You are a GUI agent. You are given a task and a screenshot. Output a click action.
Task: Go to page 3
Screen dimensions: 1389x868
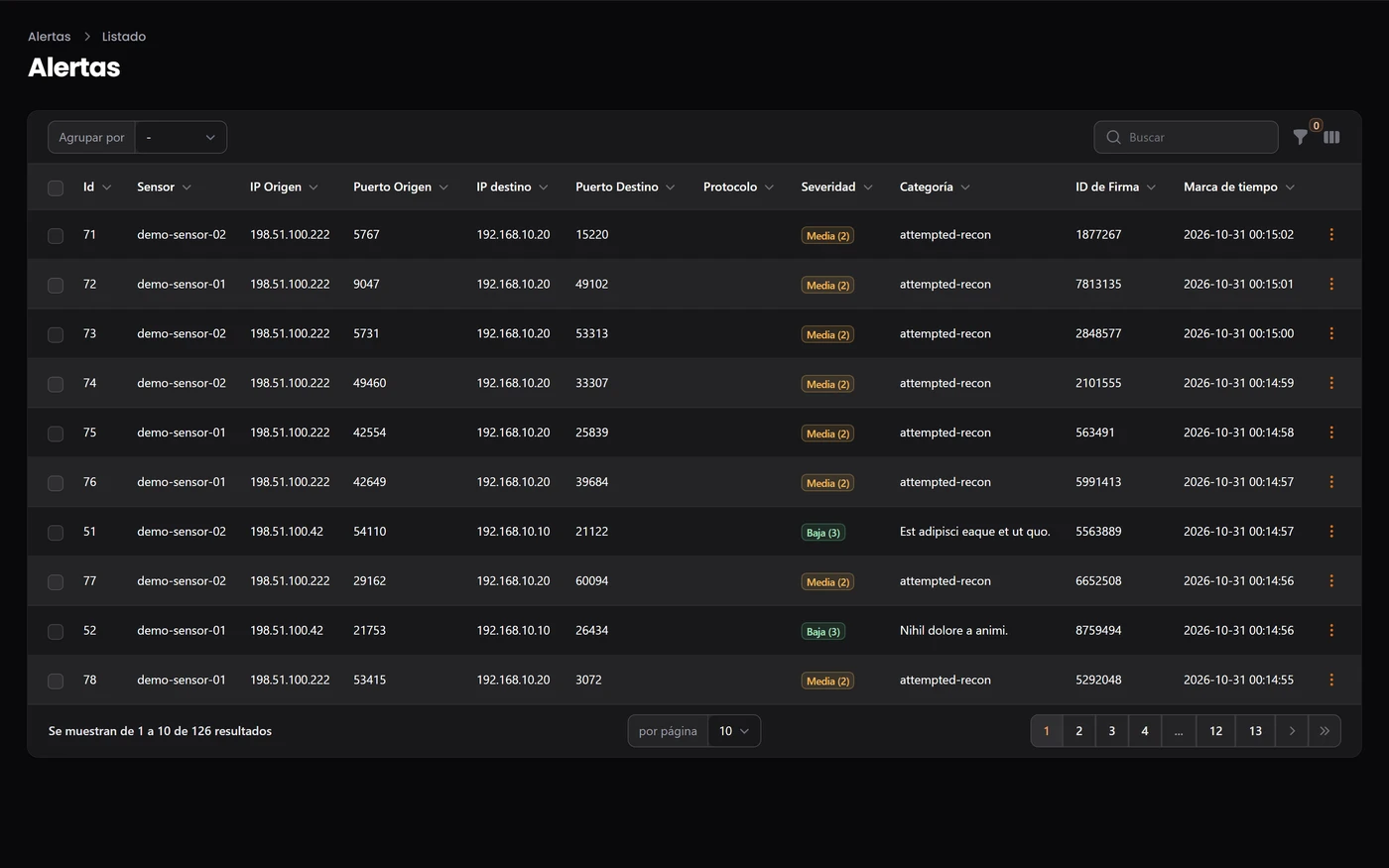[1112, 731]
